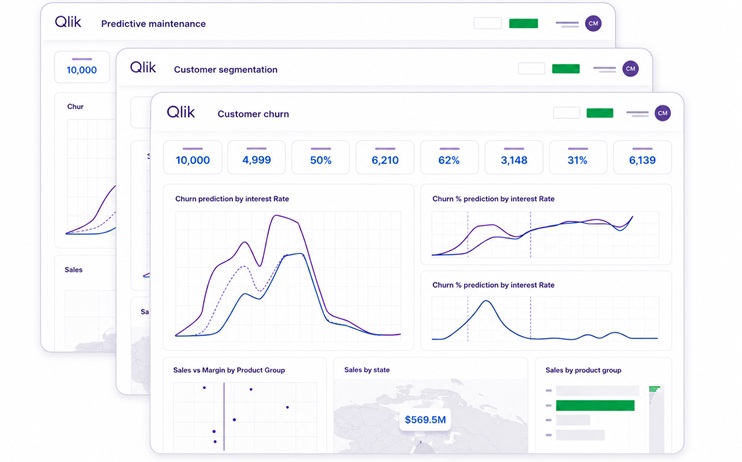Click the $569.5M label on Sales by state map
Viewport: 742px width, 462px height.
pos(425,420)
